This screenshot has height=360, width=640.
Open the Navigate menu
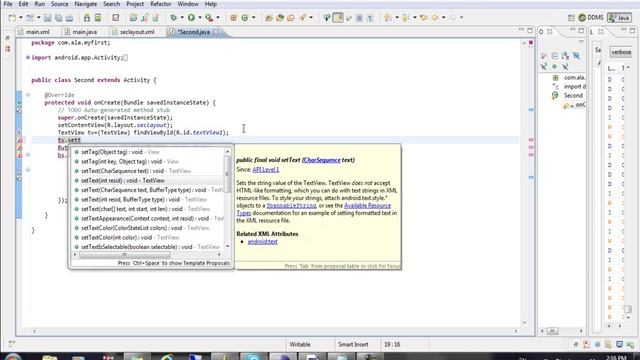coord(86,4)
